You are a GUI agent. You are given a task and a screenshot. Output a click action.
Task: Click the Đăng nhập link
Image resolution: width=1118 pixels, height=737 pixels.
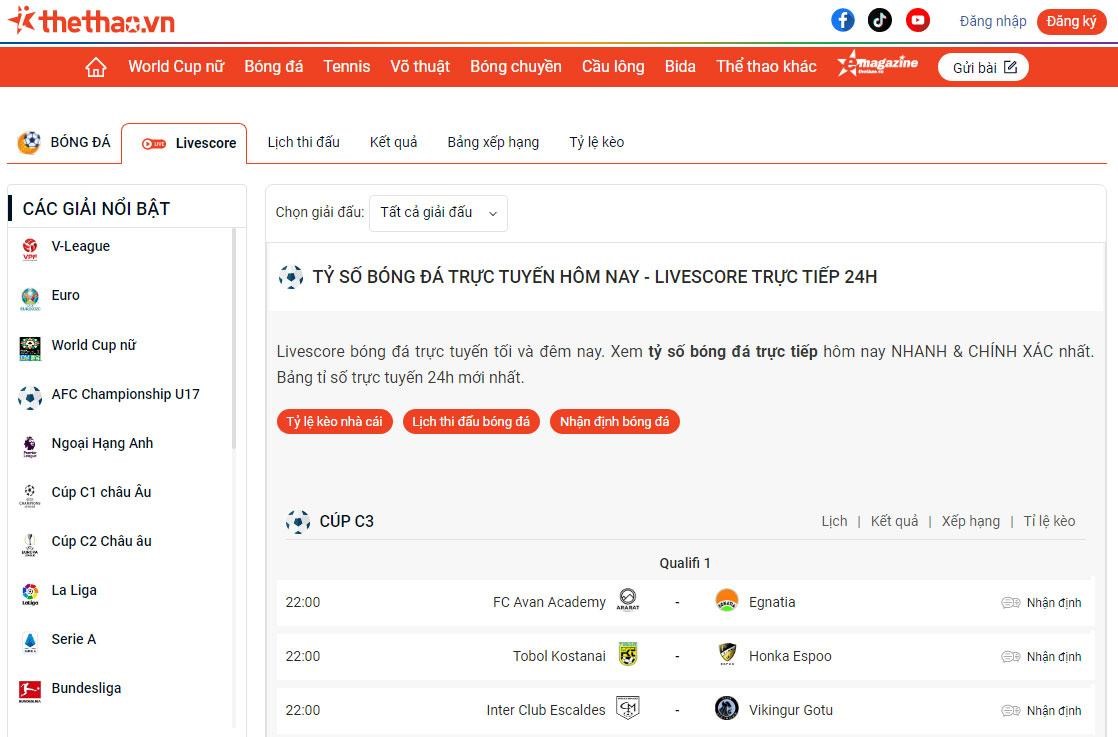point(993,21)
